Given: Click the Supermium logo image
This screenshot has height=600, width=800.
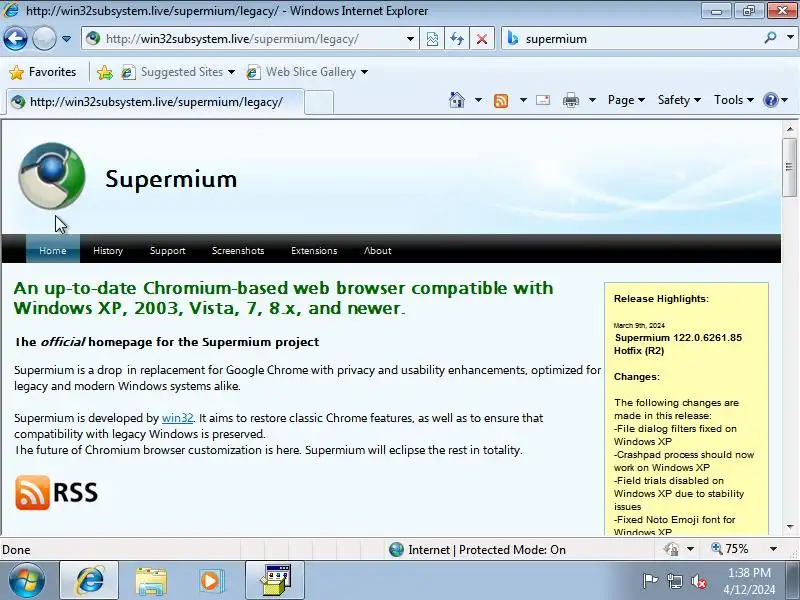Looking at the screenshot, I should point(52,176).
